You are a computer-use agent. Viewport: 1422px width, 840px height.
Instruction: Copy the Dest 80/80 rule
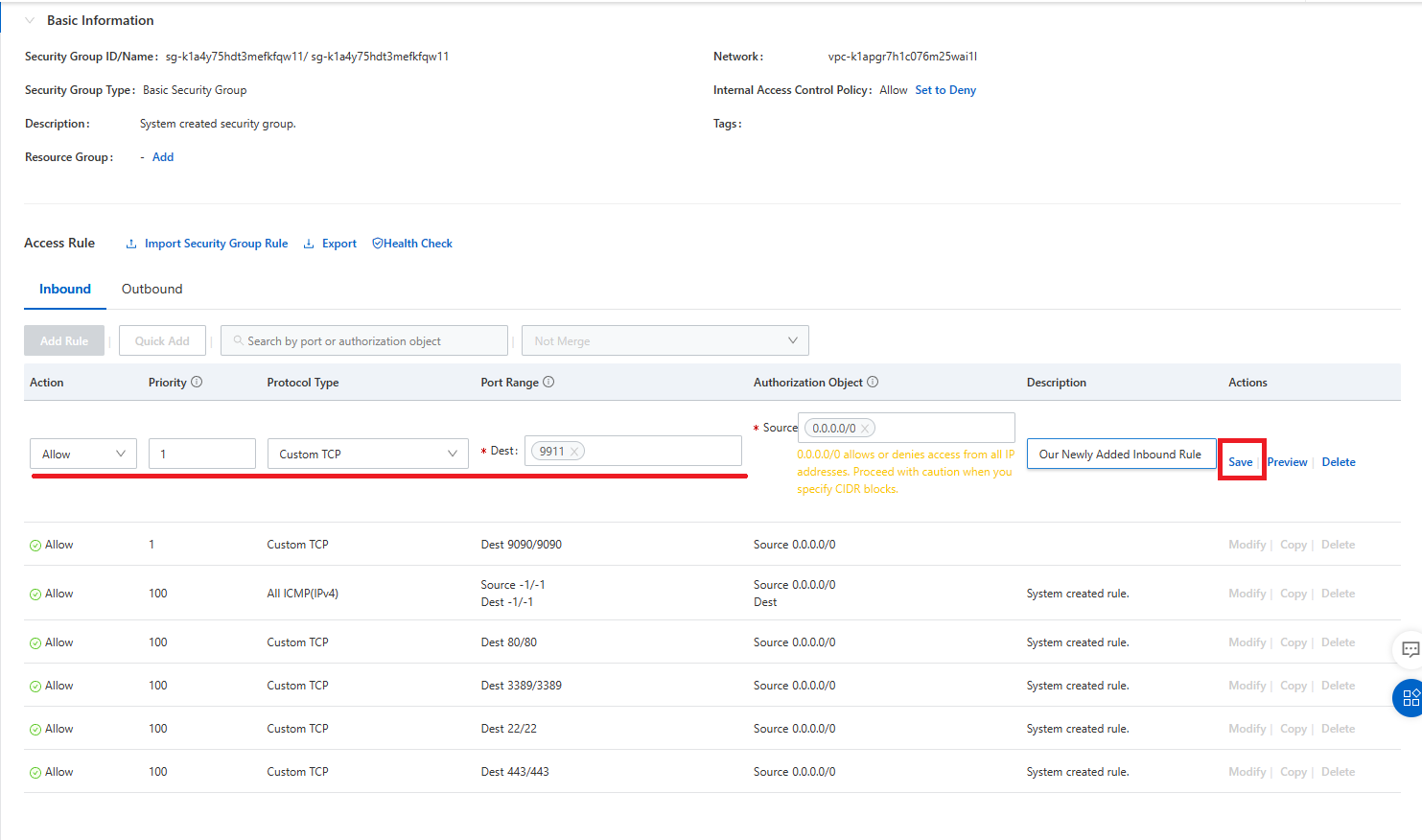tap(1294, 642)
